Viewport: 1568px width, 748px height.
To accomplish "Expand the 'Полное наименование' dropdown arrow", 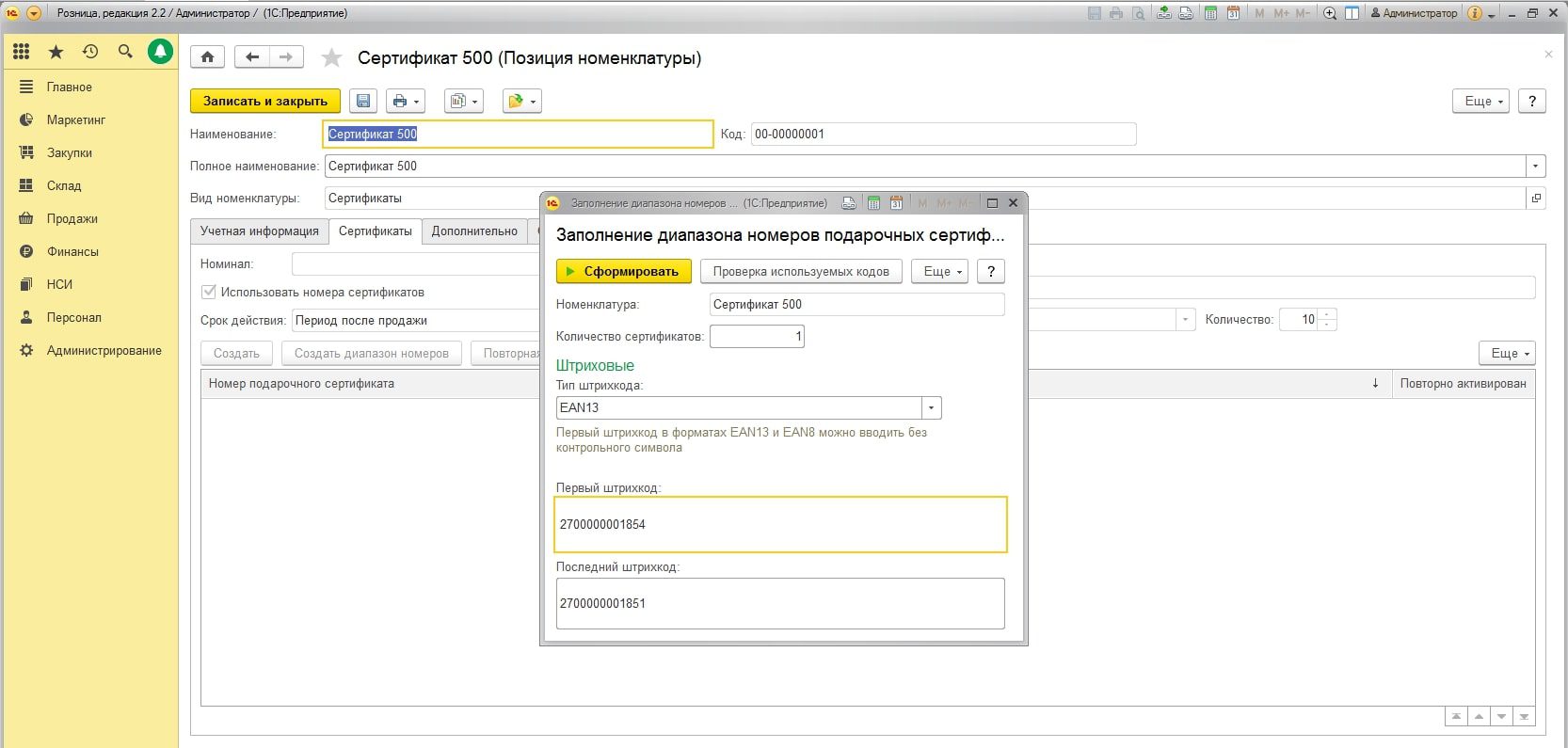I will (1535, 167).
